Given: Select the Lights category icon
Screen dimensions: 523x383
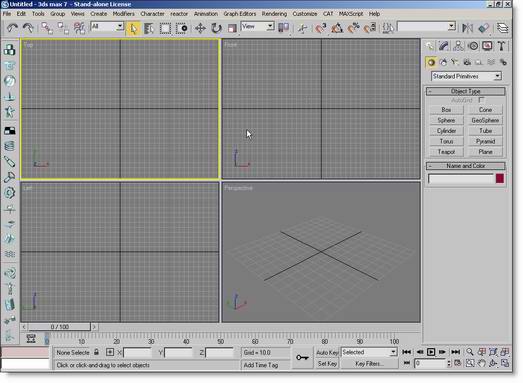Looking at the screenshot, I should pyautogui.click(x=455, y=62).
